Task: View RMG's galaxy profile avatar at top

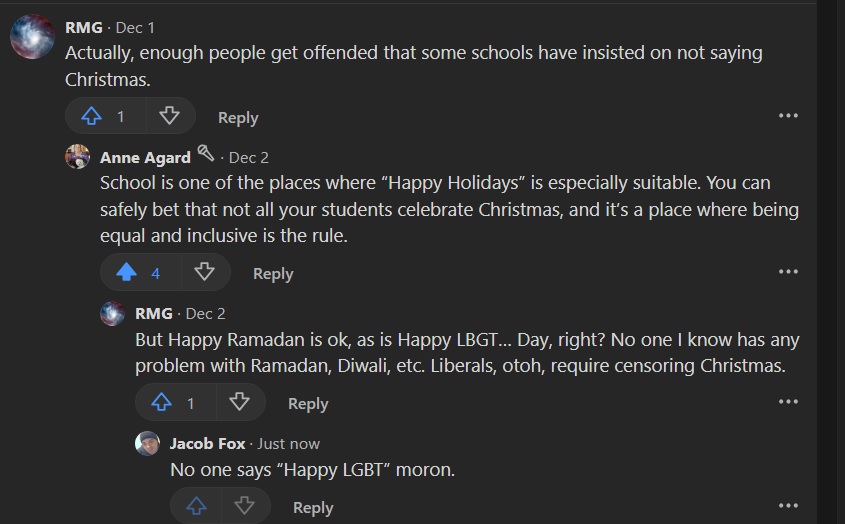Action: 32,38
